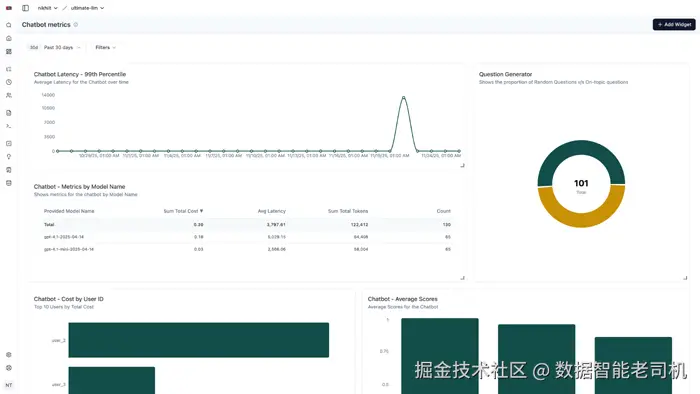Viewport: 700px width, 394px height.
Task: Select the Total row label
Action: pyautogui.click(x=49, y=224)
